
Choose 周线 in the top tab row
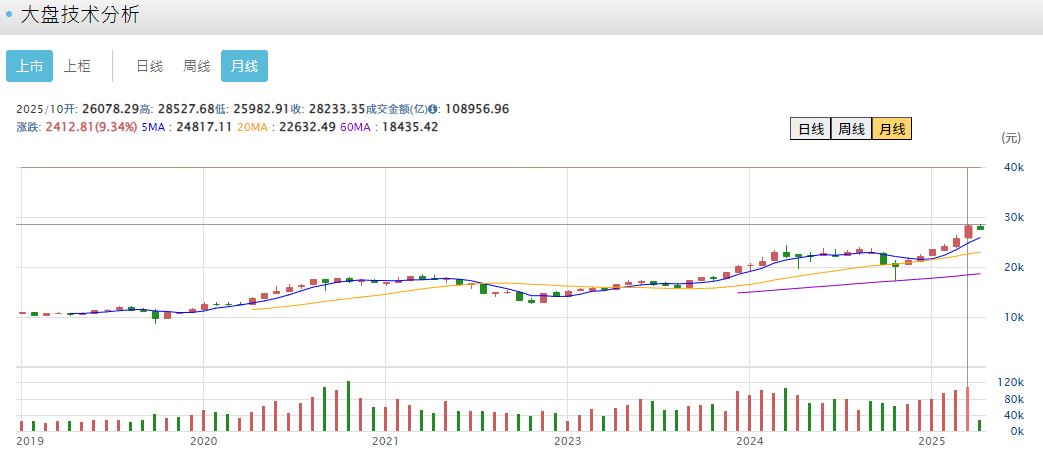pyautogui.click(x=196, y=66)
